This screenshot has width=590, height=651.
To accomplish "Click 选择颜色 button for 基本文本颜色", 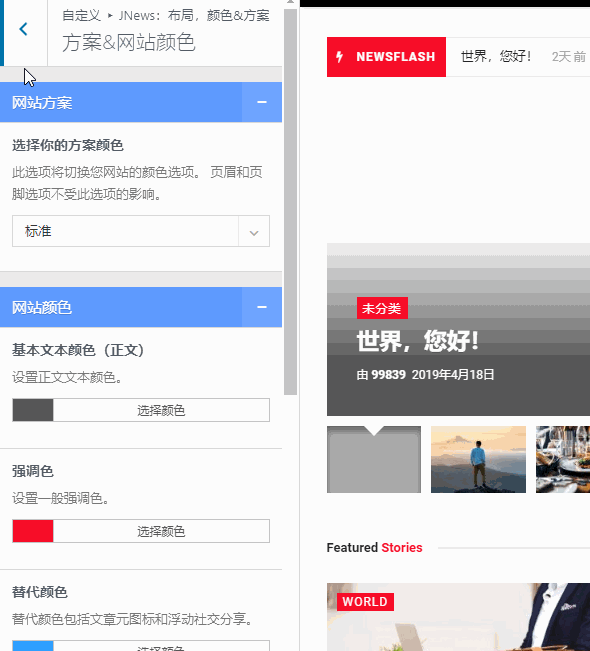I will point(161,410).
